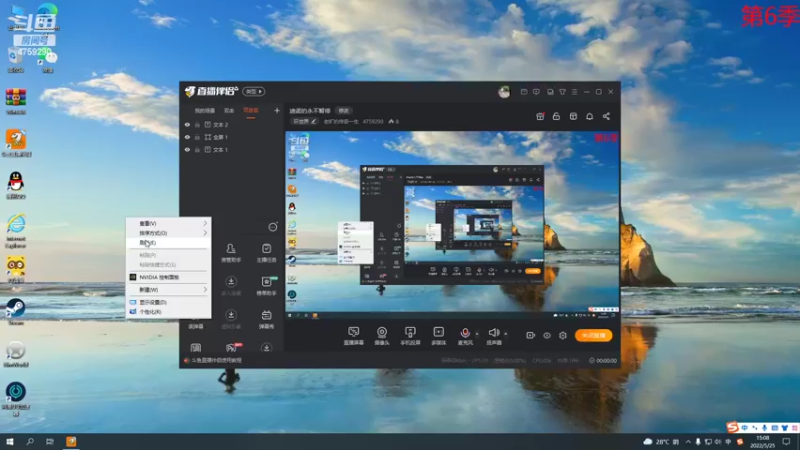
Task: Show hidden tray icons chevron
Action: click(688, 442)
